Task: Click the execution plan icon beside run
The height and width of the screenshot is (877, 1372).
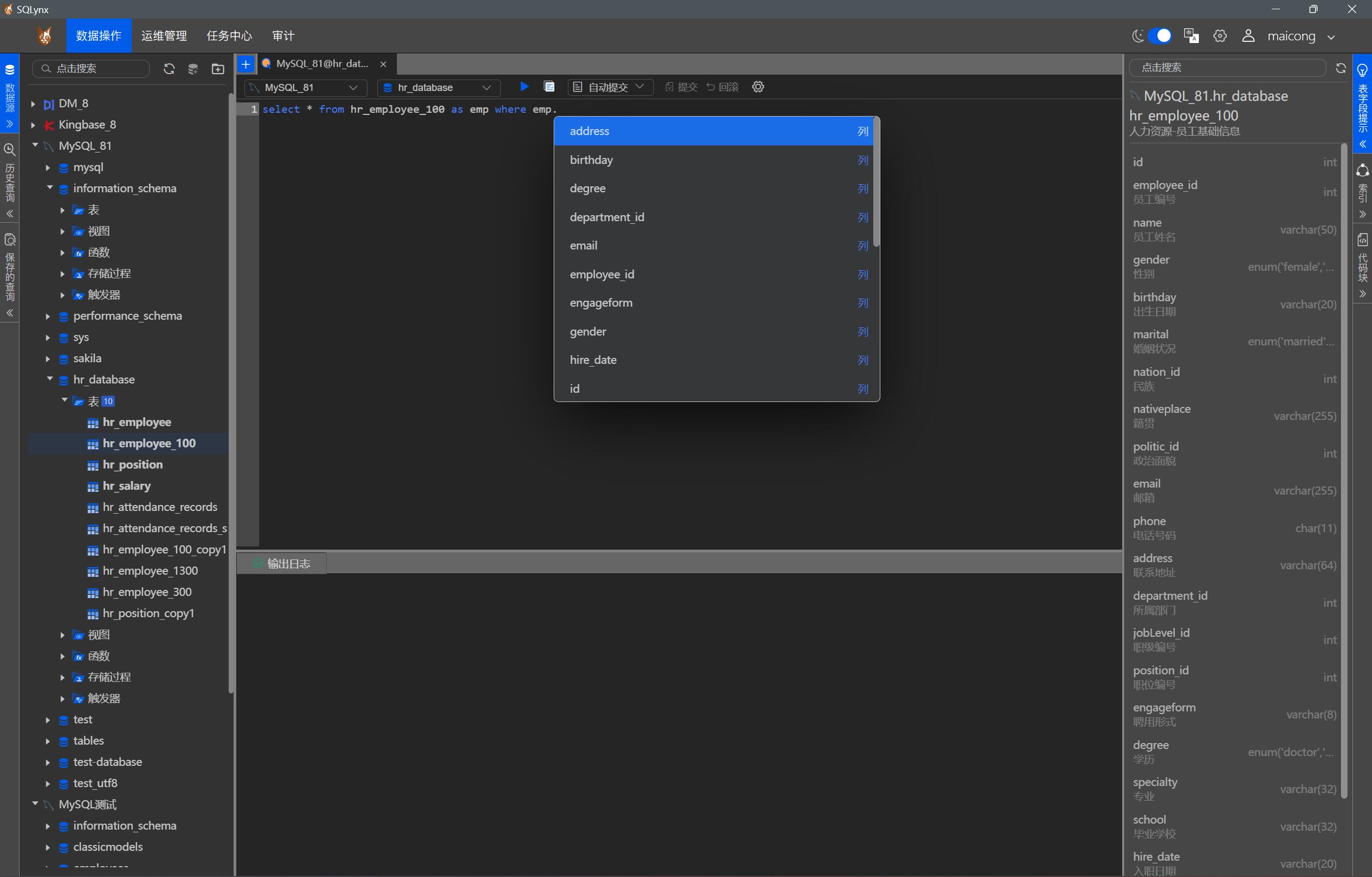Action: coord(549,87)
